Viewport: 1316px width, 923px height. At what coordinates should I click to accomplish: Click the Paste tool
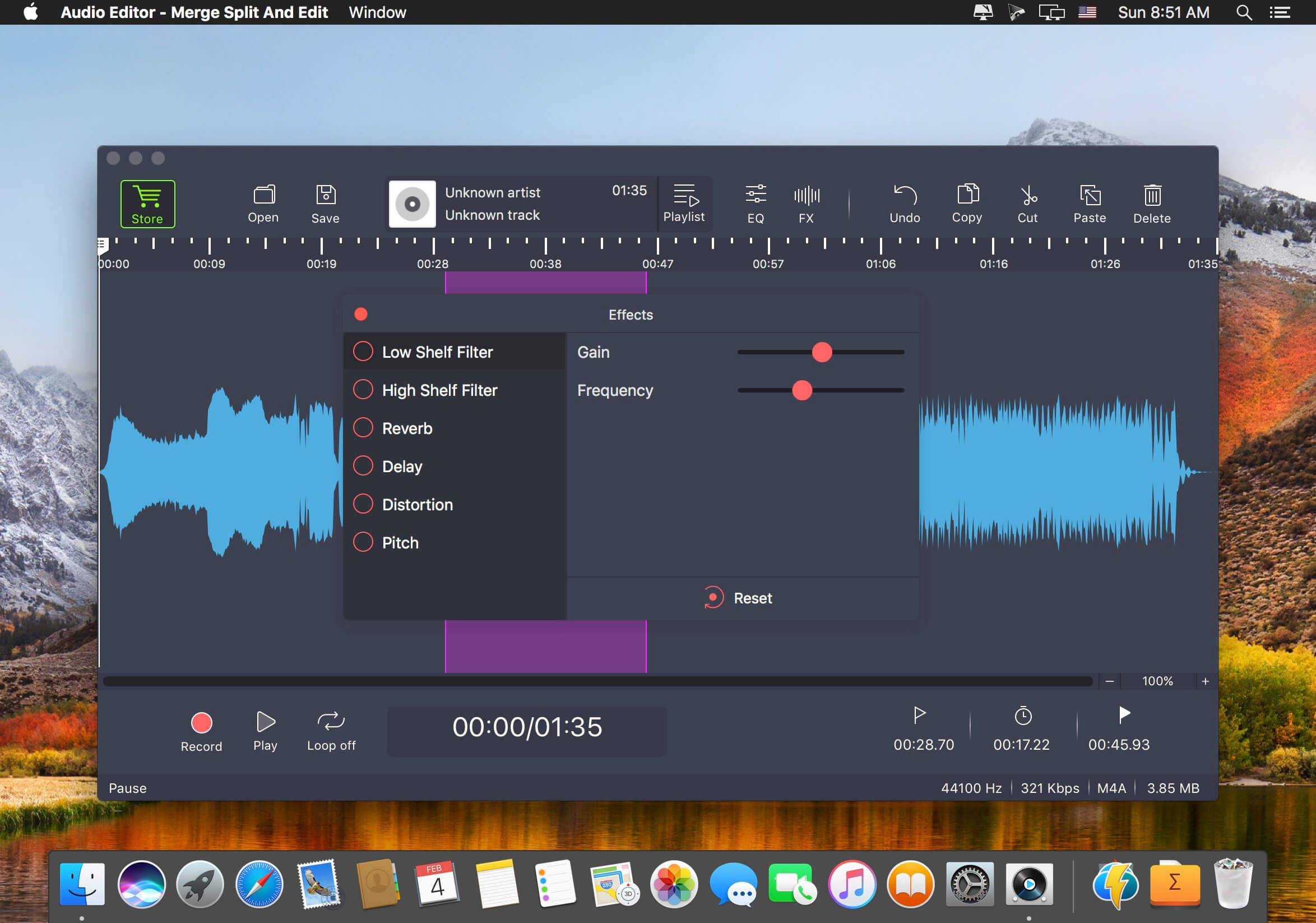[1088, 203]
